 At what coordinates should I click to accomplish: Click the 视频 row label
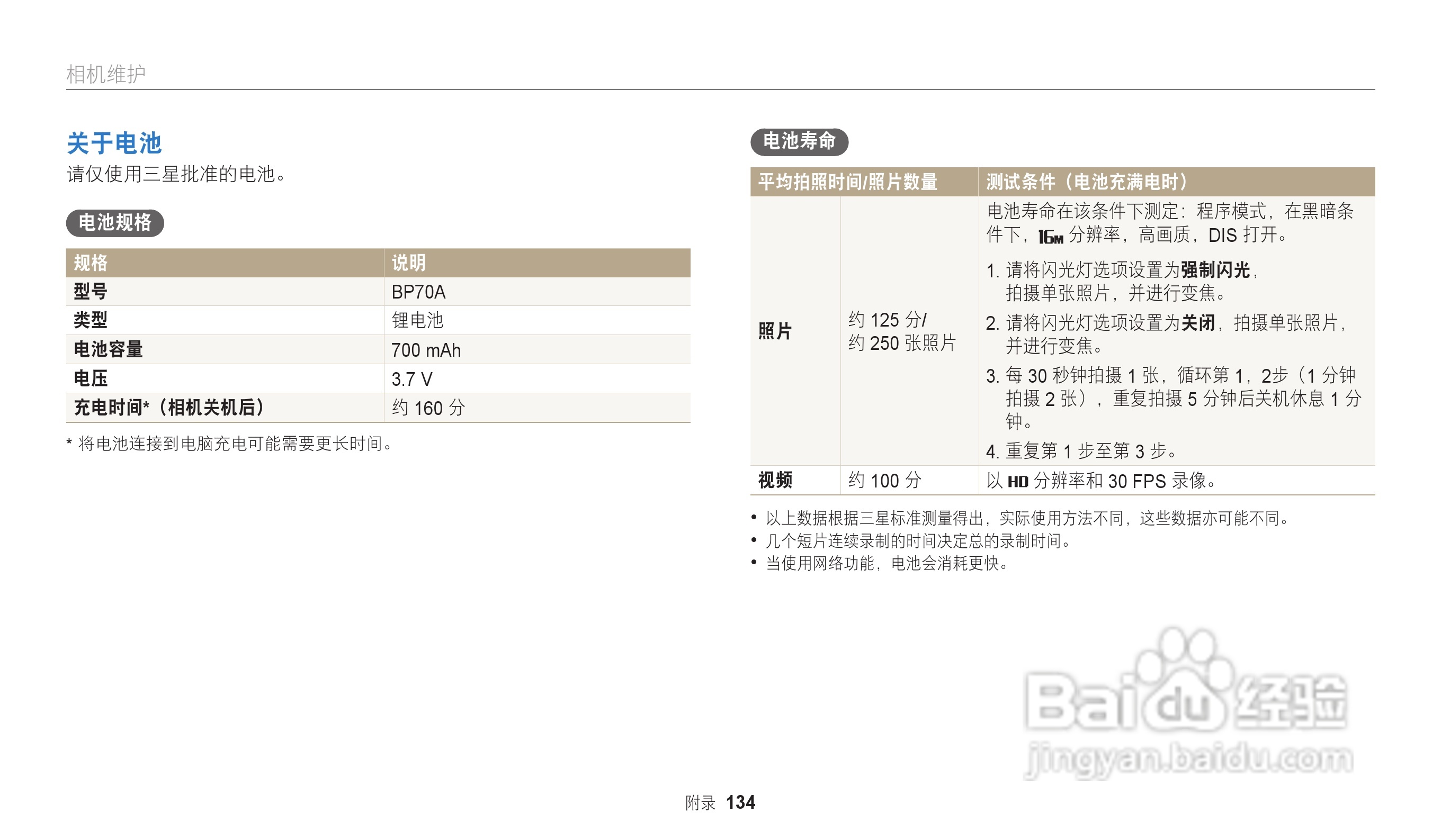775,480
